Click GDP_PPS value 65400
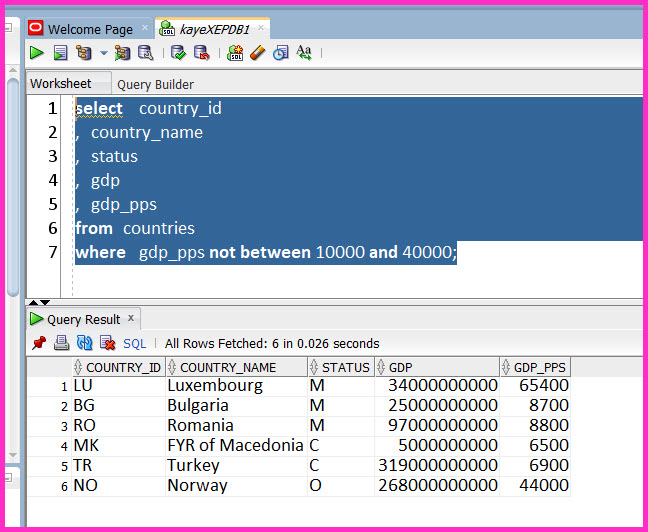 click(535, 386)
